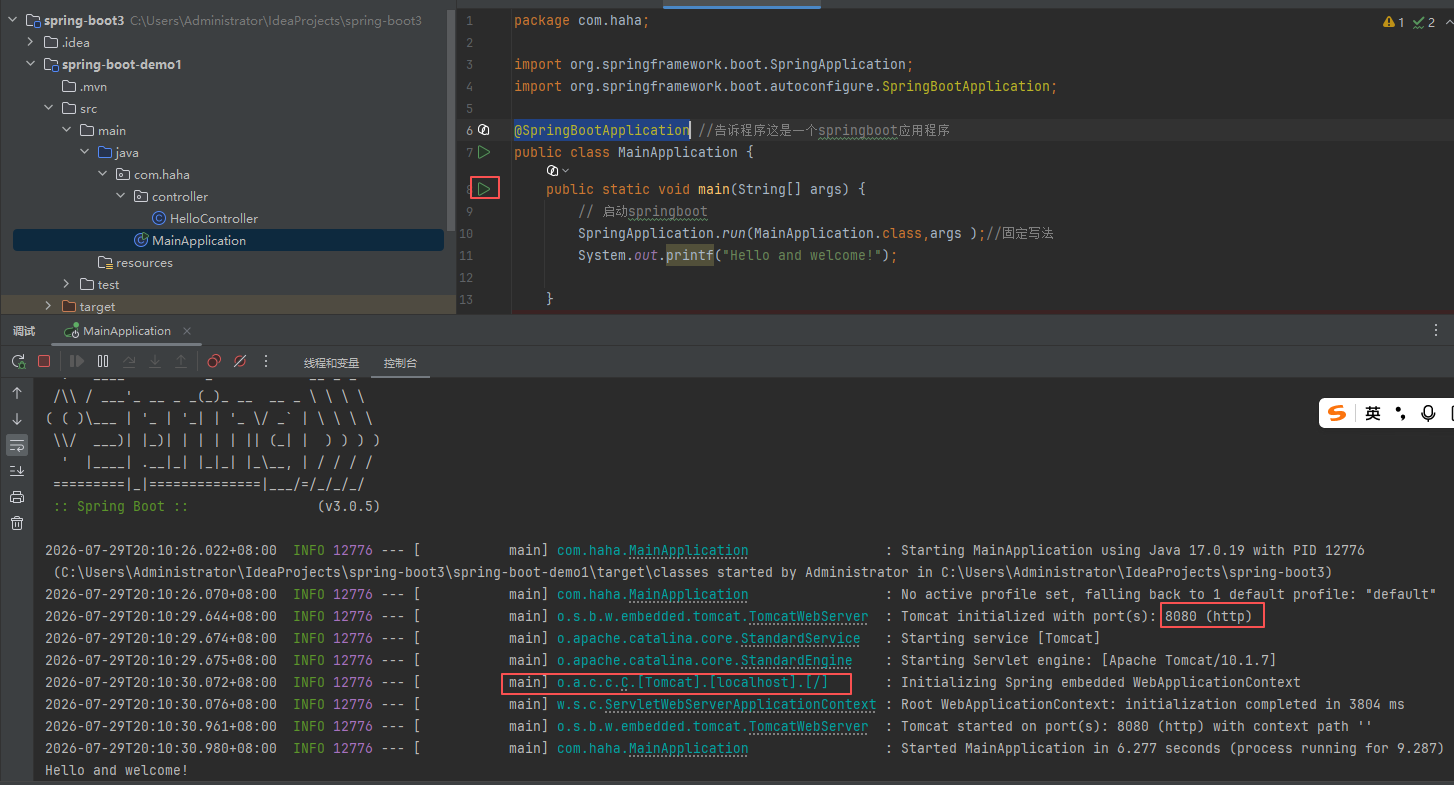Collapse the main folder node
The height and width of the screenshot is (785, 1454).
coord(67,130)
